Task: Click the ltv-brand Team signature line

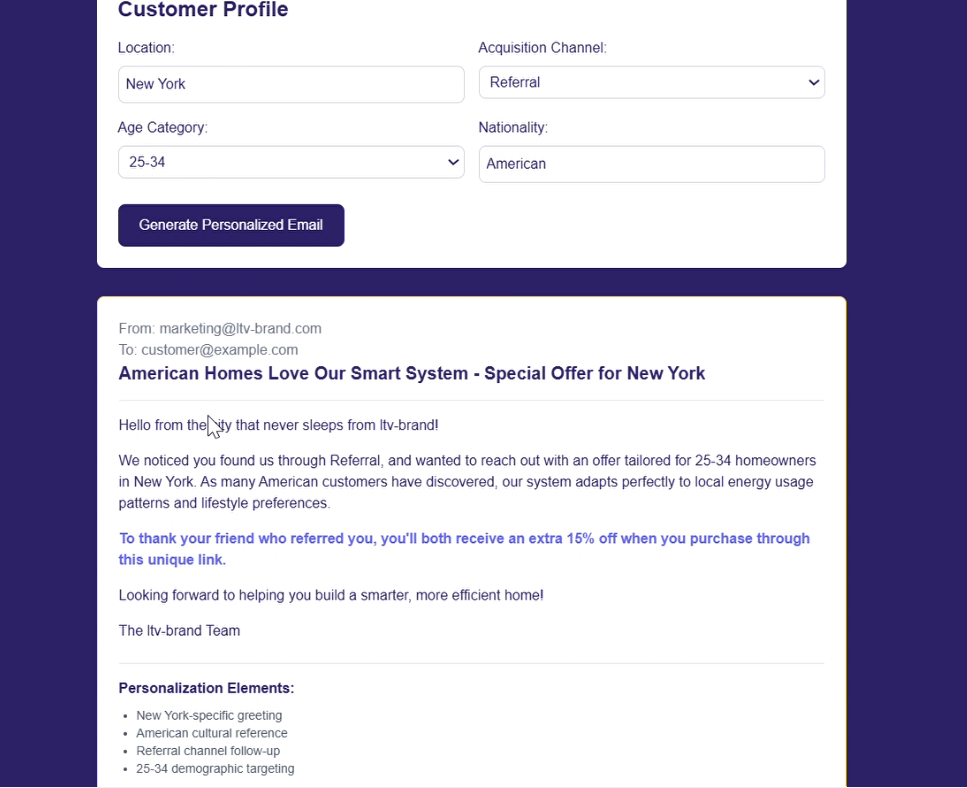Action: (179, 631)
